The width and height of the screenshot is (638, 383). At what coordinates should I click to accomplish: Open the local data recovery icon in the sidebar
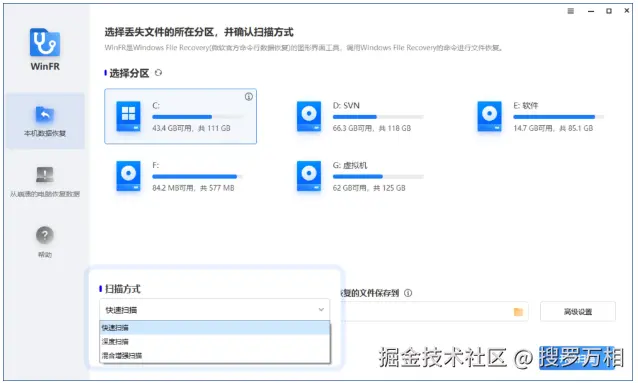pos(45,114)
